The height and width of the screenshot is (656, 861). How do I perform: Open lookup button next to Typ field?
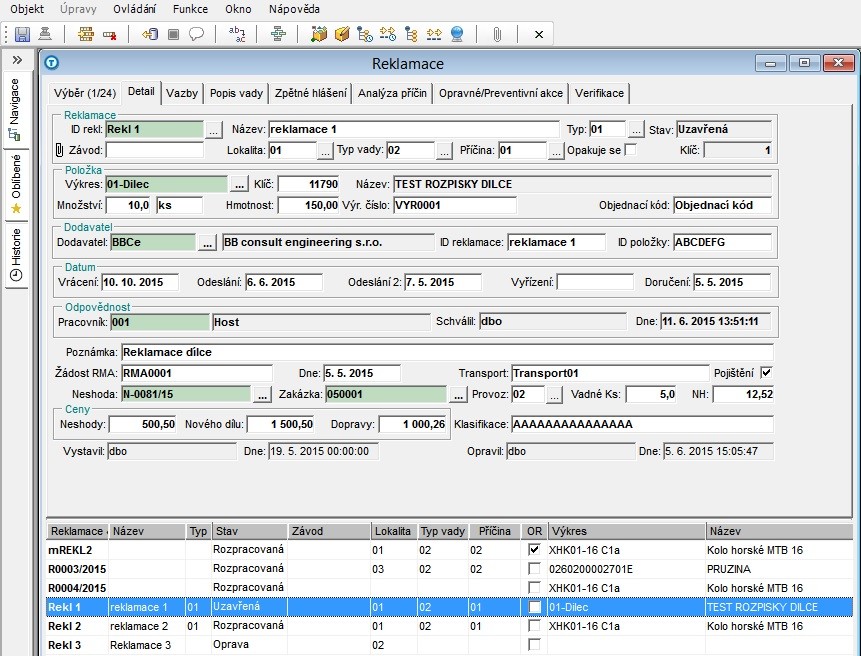click(x=636, y=130)
